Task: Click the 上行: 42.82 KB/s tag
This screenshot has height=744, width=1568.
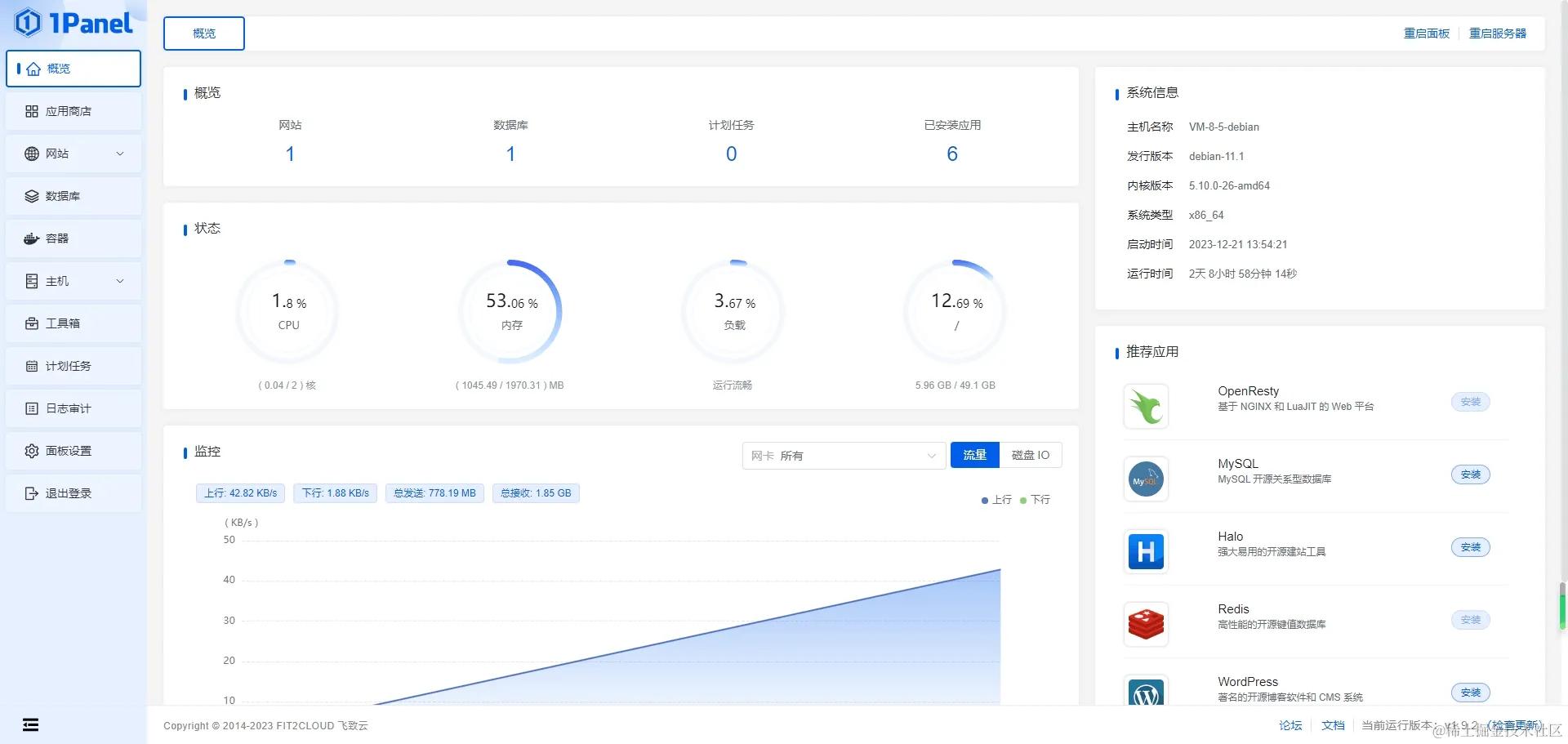Action: [241, 493]
